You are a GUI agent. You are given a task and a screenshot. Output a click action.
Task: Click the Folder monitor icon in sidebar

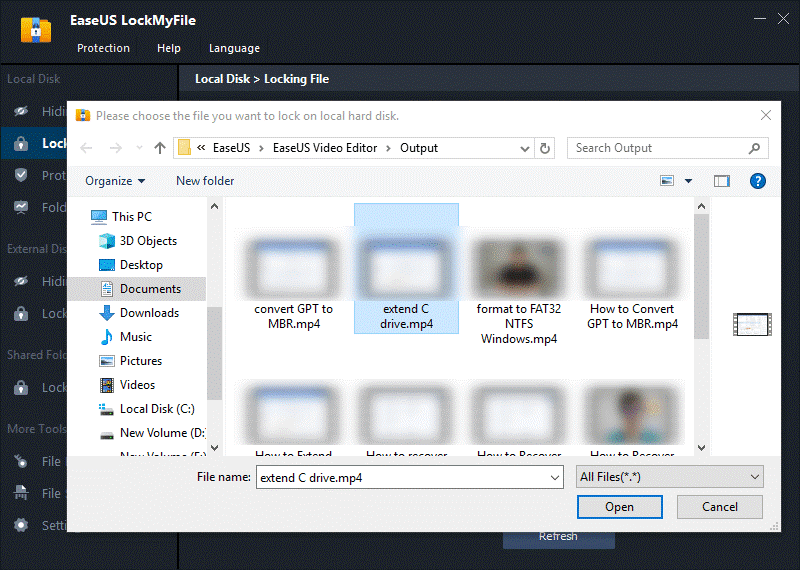pyautogui.click(x=21, y=207)
